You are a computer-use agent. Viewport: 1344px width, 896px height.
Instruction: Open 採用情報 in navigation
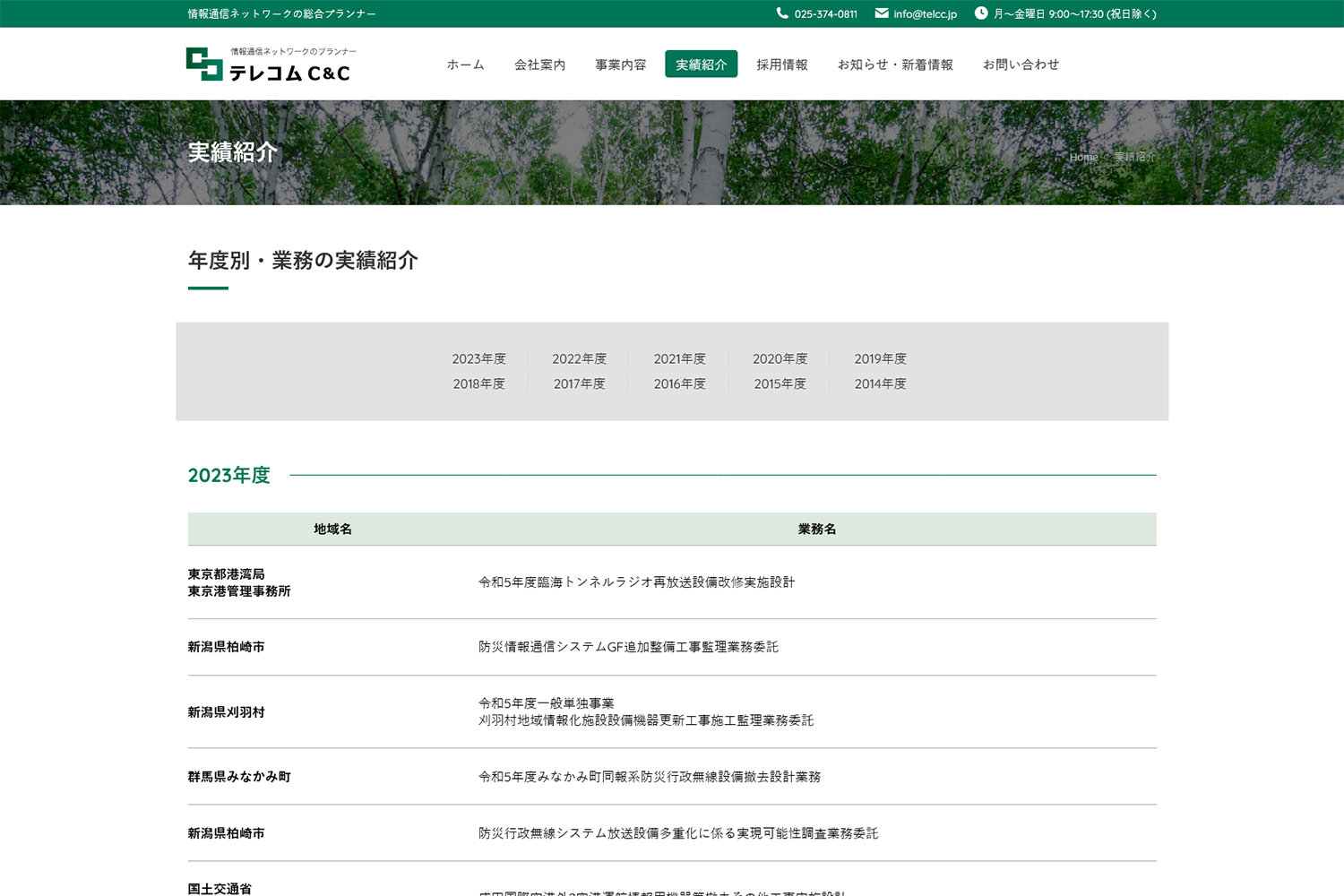(781, 65)
